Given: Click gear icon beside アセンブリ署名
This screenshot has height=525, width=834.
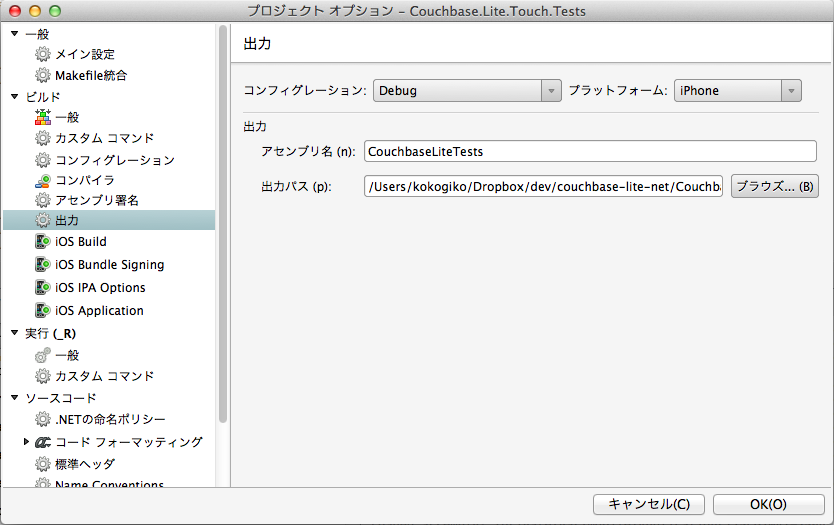Looking at the screenshot, I should (x=43, y=200).
